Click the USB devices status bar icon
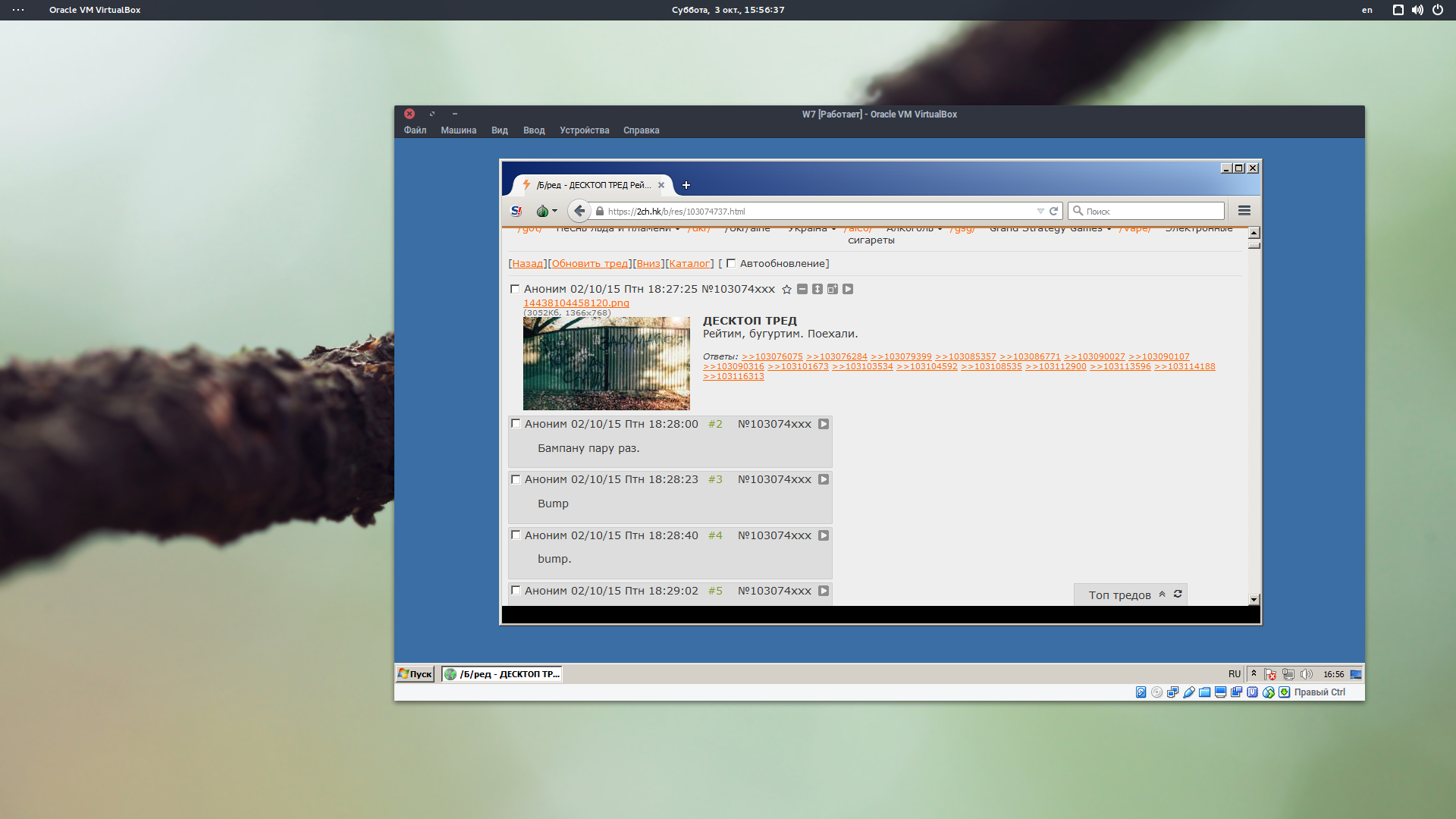 (1189, 692)
